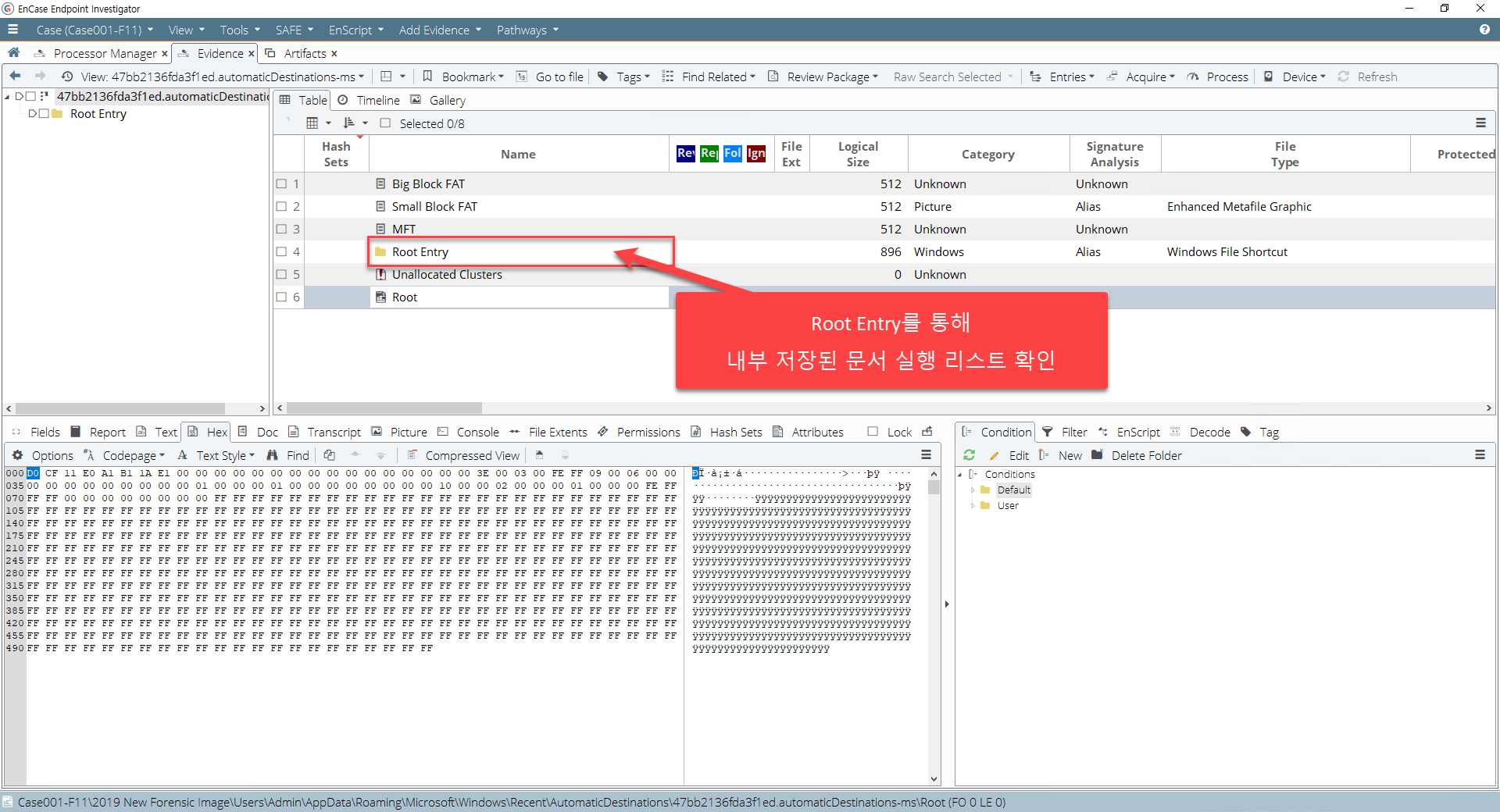Open the Pathways menu
Image resolution: width=1500 pixels, height=812 pixels.
point(527,30)
